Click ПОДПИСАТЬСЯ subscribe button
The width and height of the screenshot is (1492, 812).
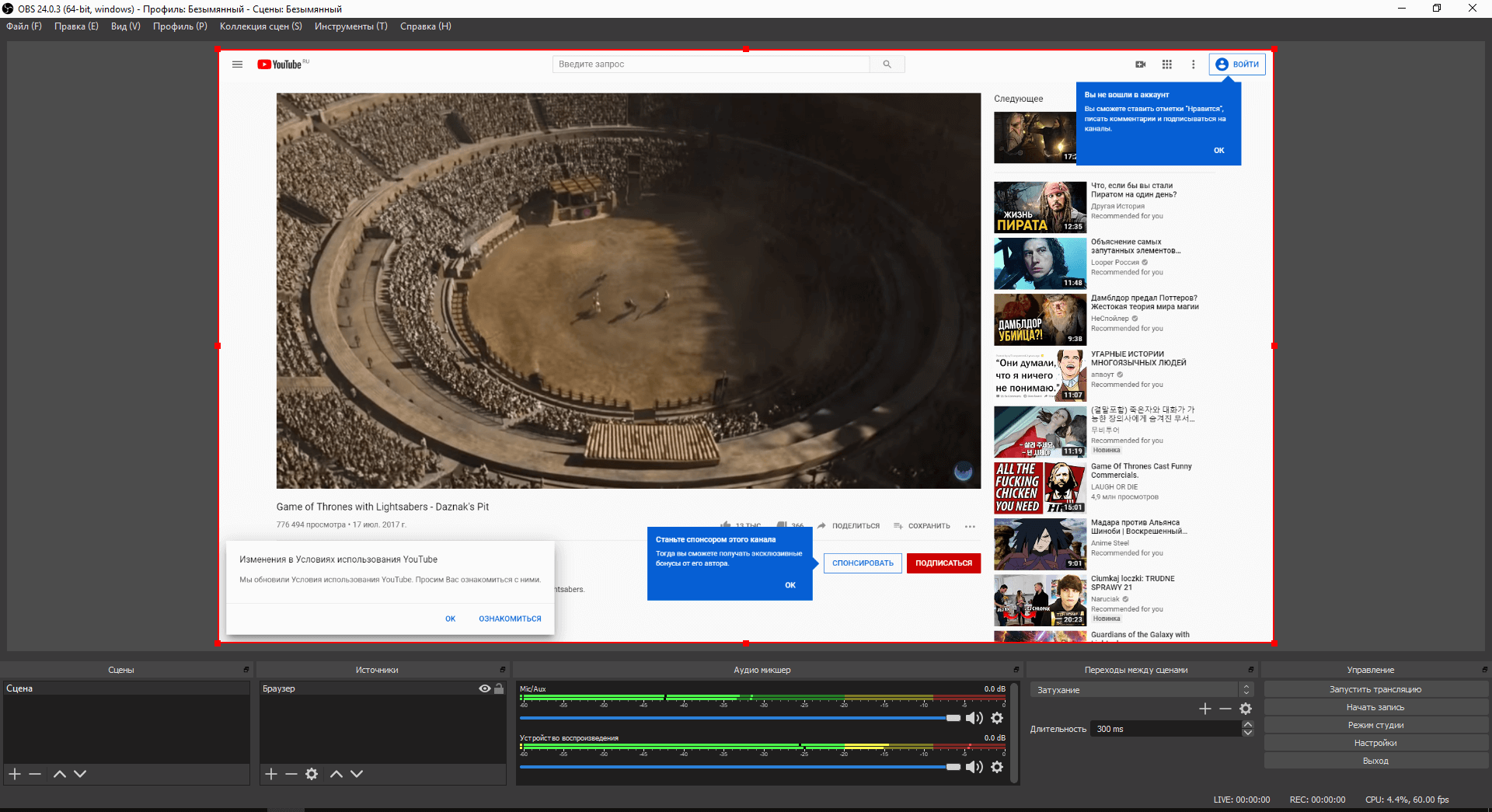tap(943, 563)
